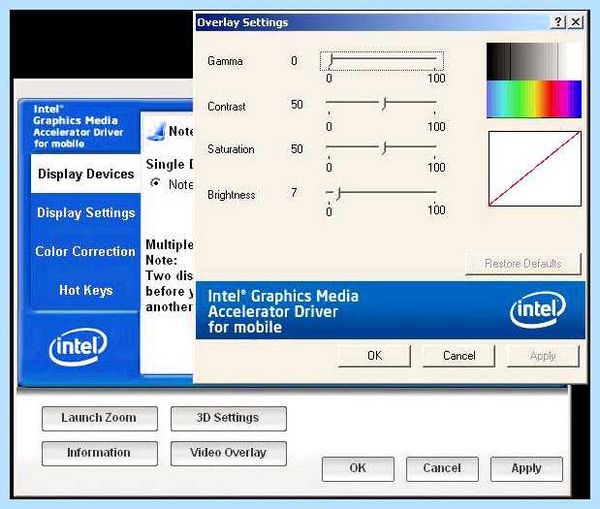Click the Overlay Settings title bar

(371, 22)
